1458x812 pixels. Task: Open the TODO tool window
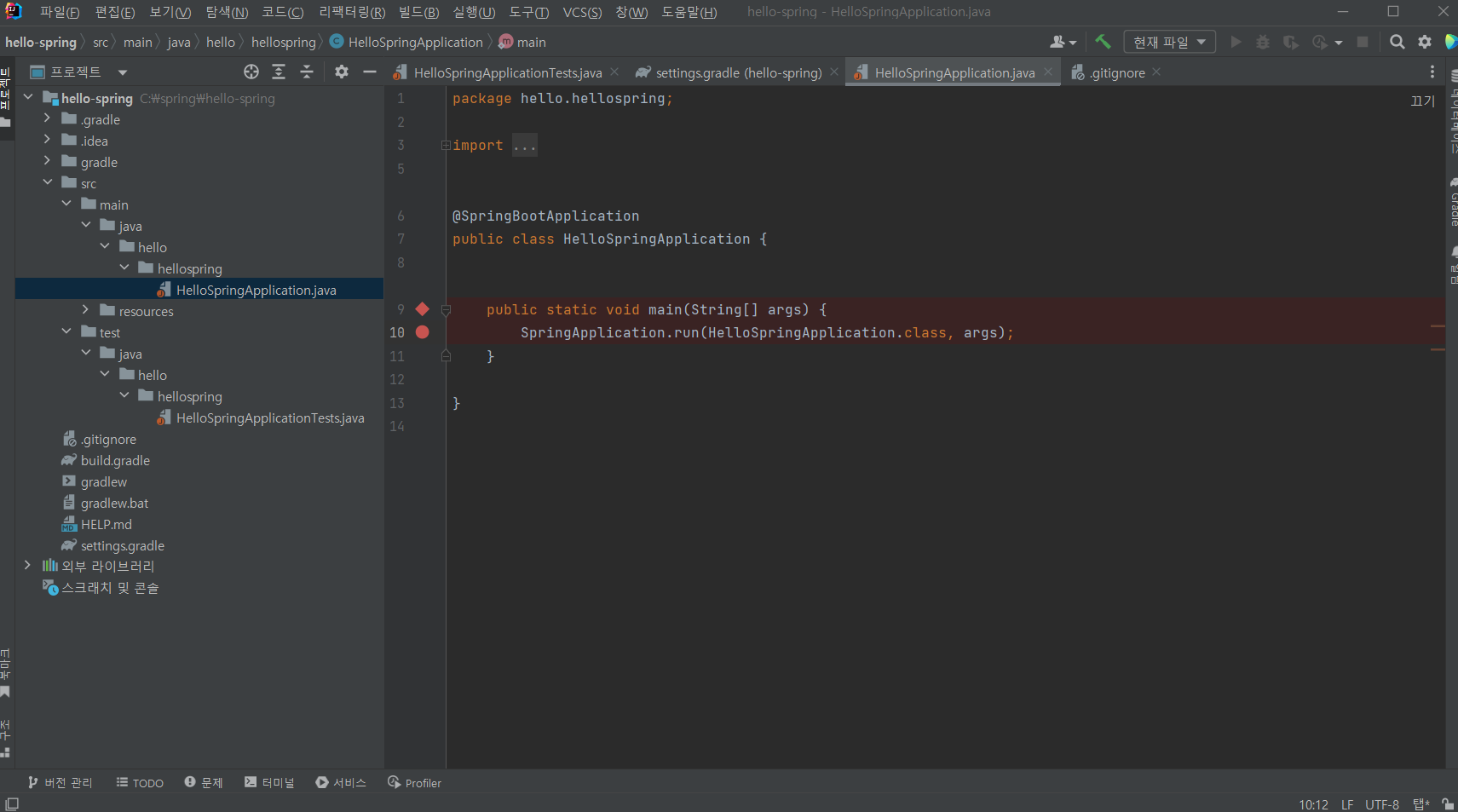140,782
